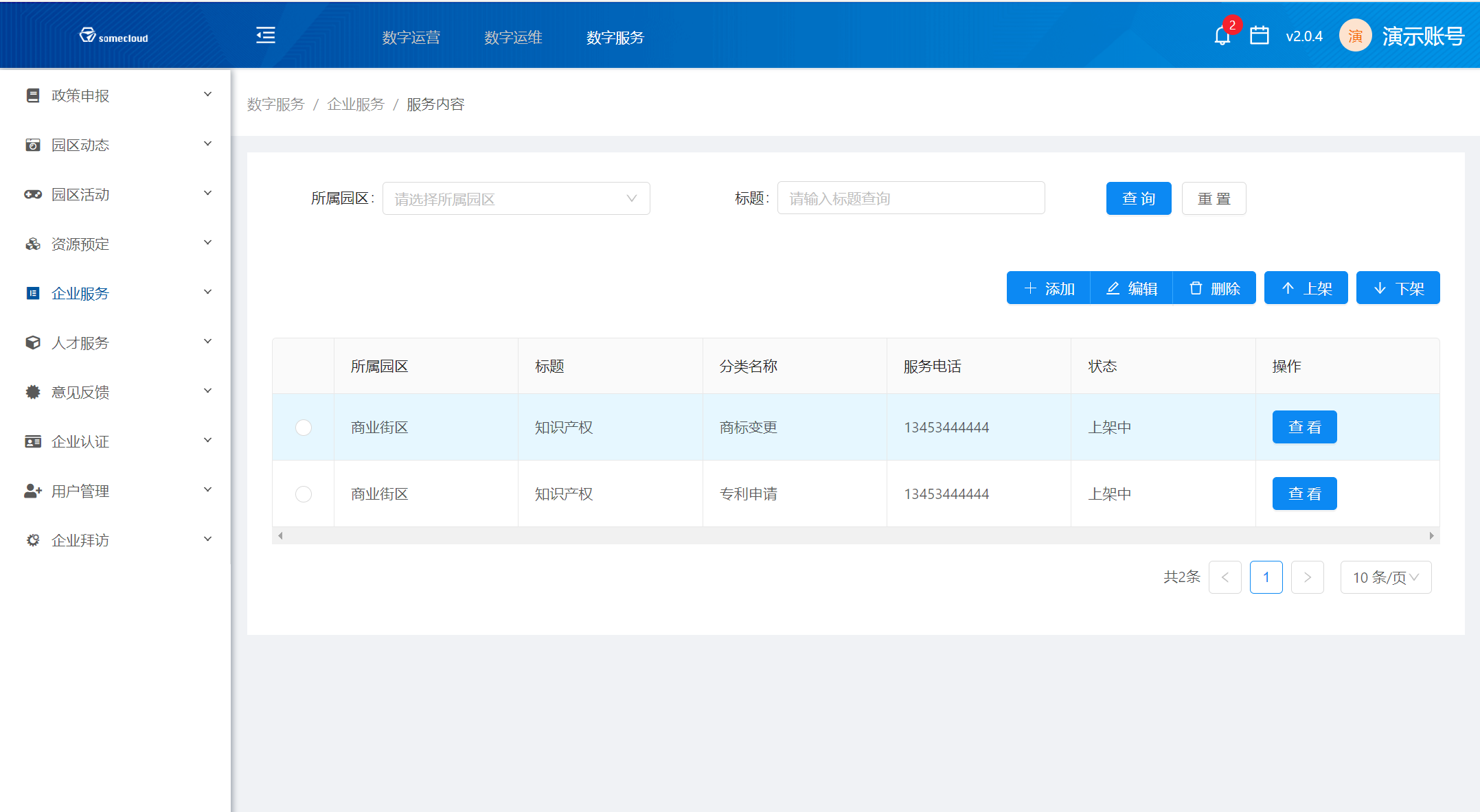1480x812 pixels.
Task: Go to previous page arrow
Action: point(1225,577)
